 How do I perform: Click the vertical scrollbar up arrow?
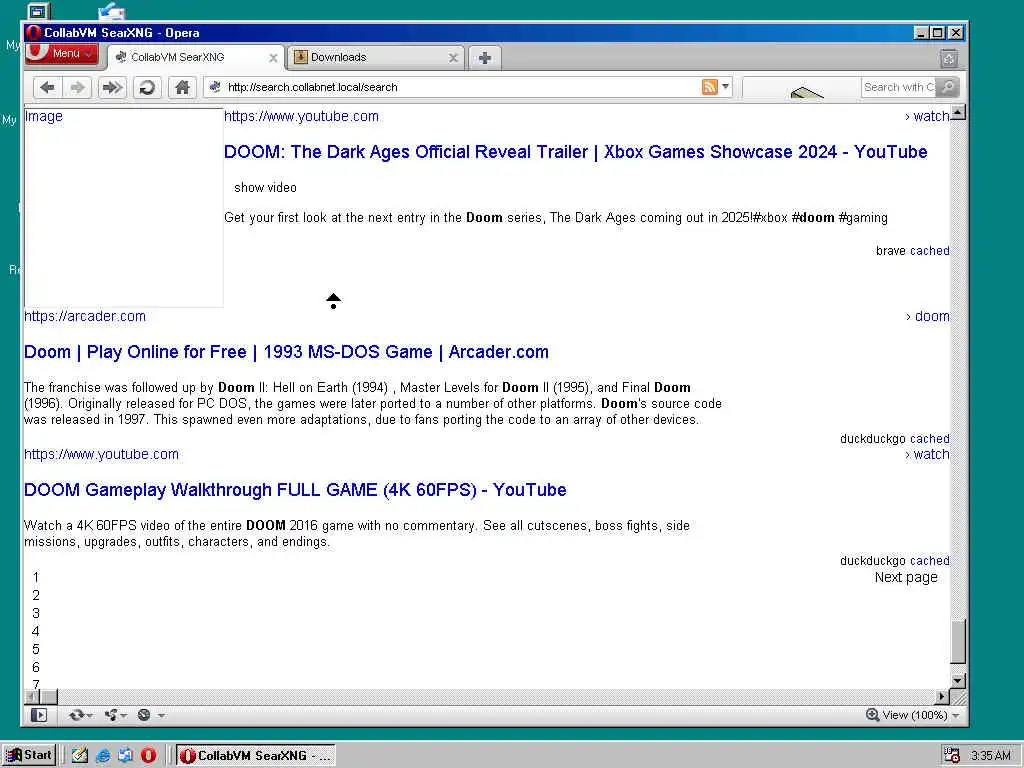(957, 112)
